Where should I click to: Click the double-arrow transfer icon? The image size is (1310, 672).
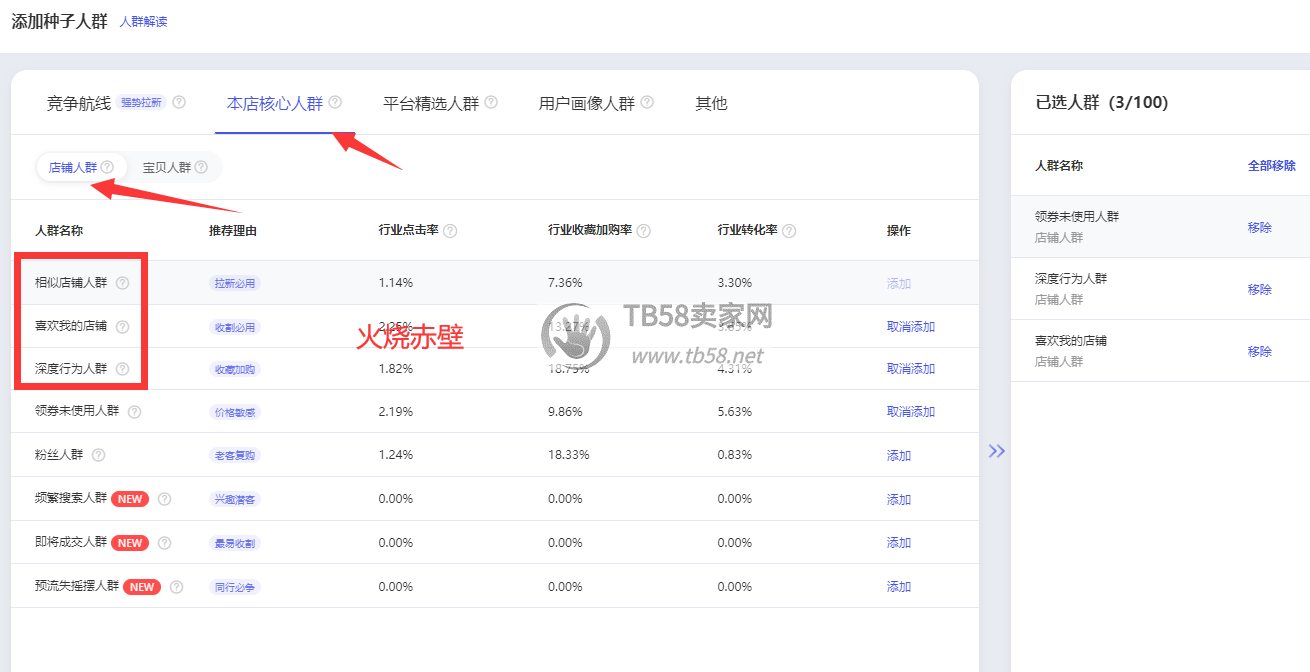pos(996,451)
